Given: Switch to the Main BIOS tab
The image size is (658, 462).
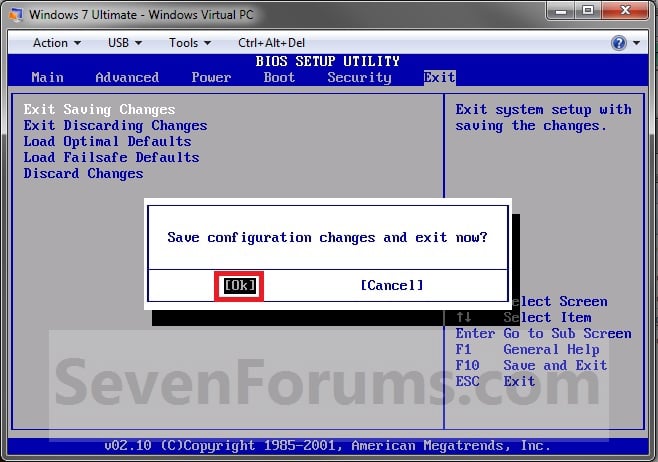Looking at the screenshot, I should pos(47,78).
